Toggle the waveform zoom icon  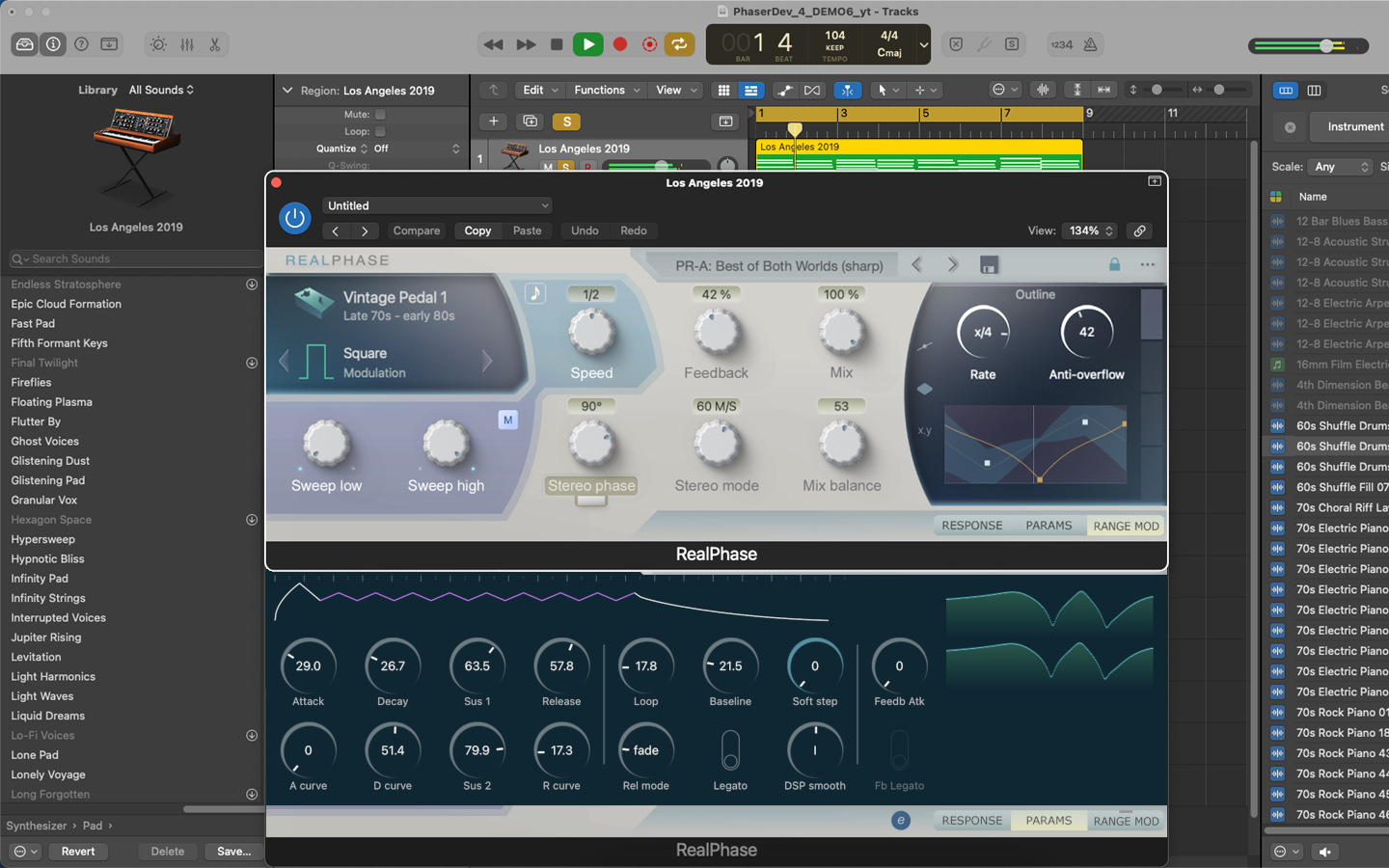coord(1043,90)
